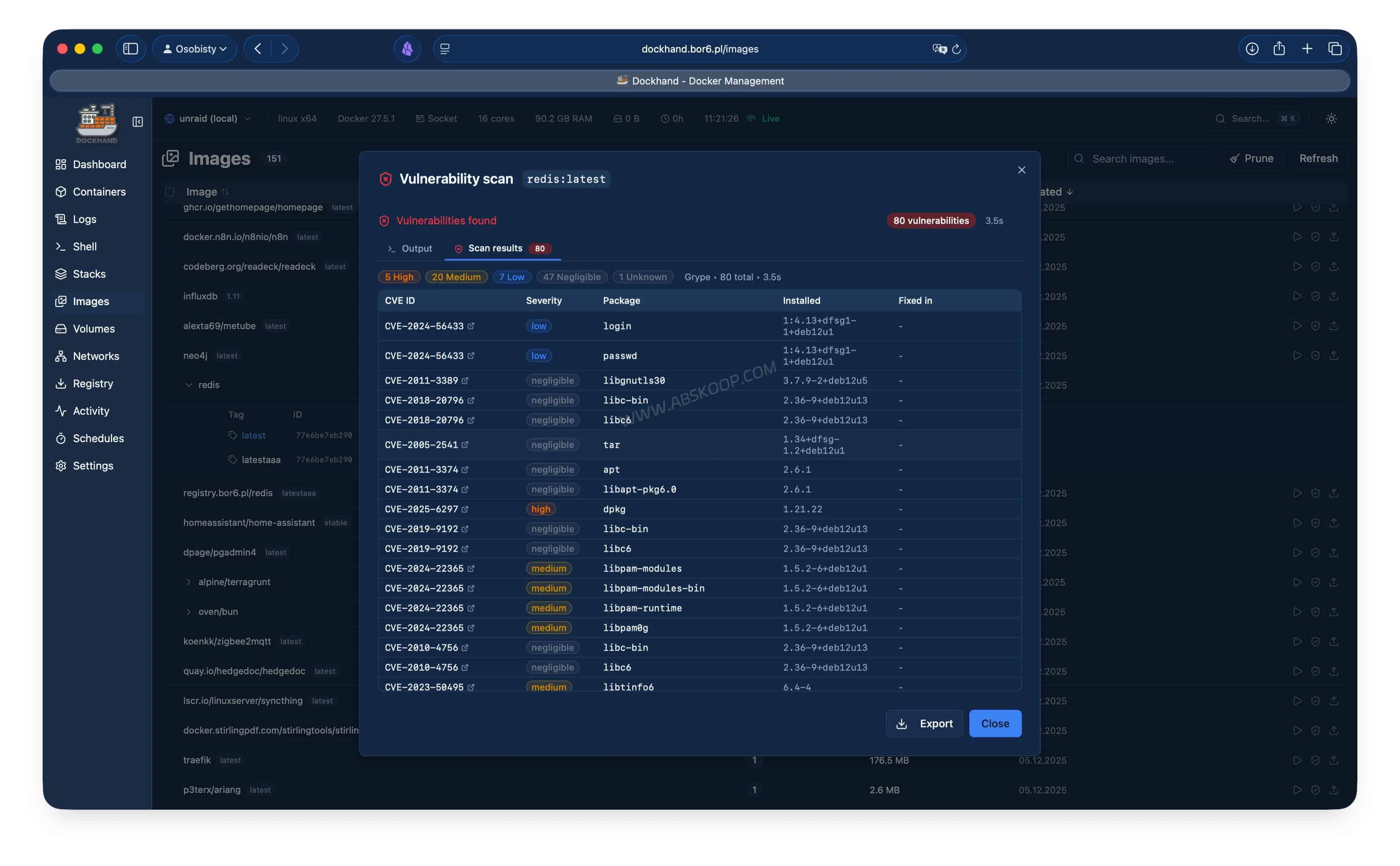Filter by 47 Negligible severity
The height and width of the screenshot is (866, 1400).
pyautogui.click(x=571, y=277)
